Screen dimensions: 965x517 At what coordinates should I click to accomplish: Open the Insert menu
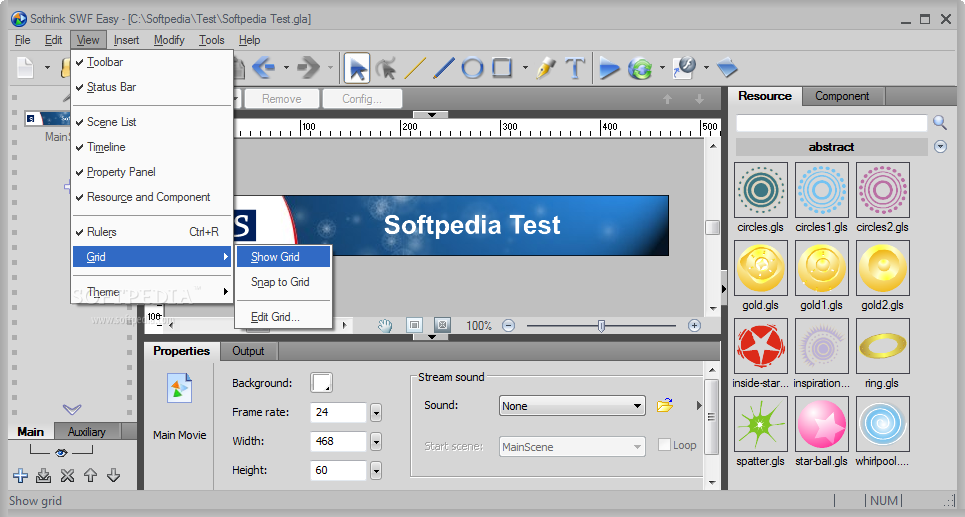click(126, 40)
